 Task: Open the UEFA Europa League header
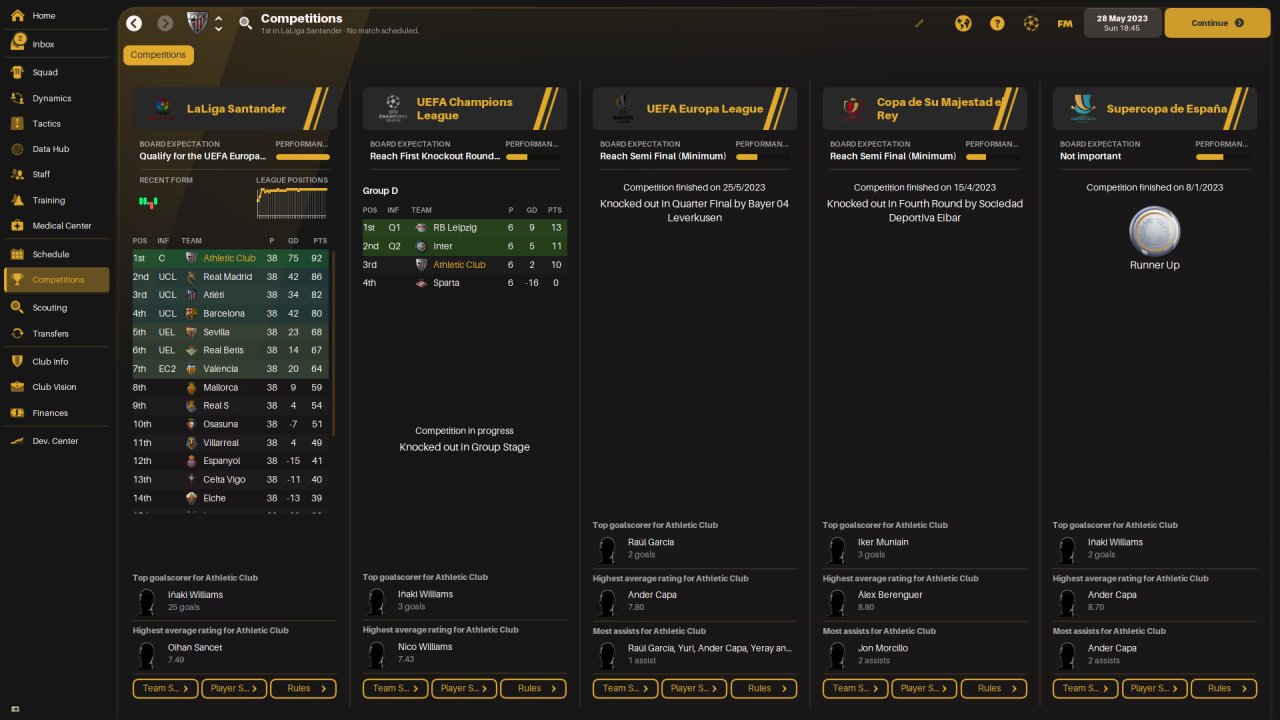(x=695, y=109)
